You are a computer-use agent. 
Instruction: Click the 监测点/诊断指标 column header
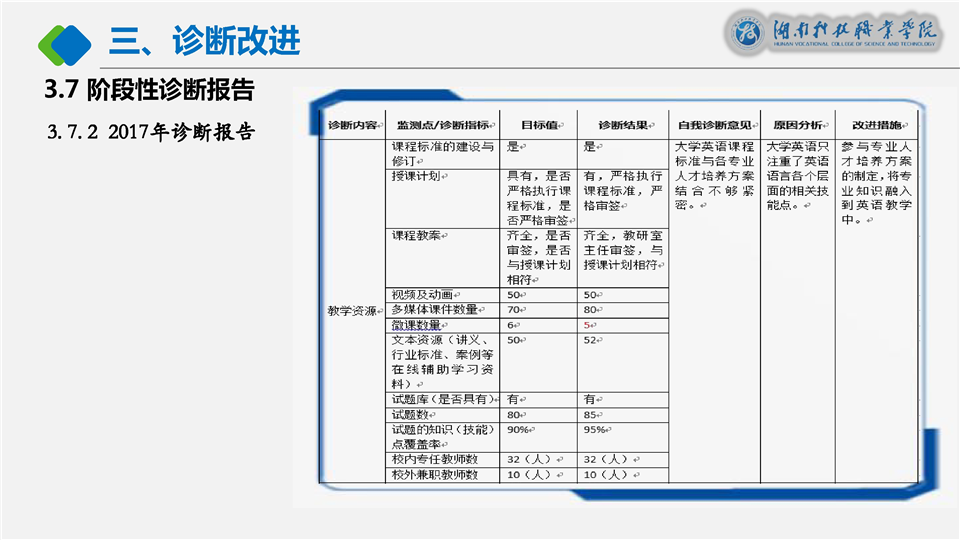click(x=443, y=125)
